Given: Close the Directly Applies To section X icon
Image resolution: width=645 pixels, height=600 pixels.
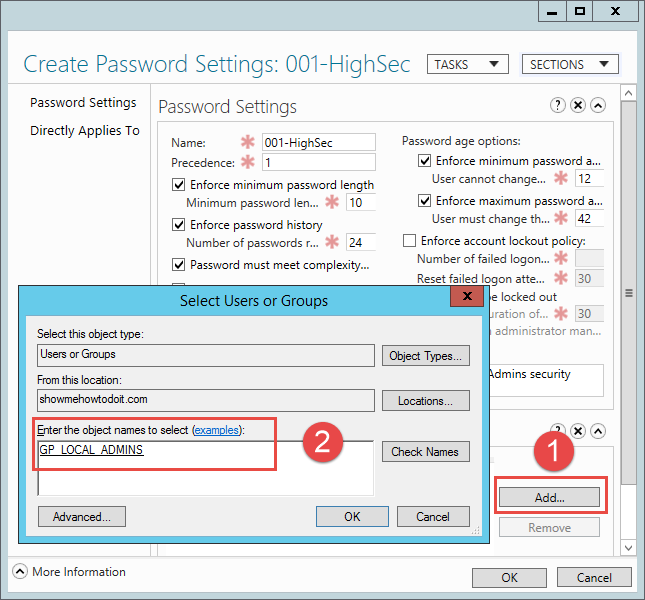Looking at the screenshot, I should point(578,431).
